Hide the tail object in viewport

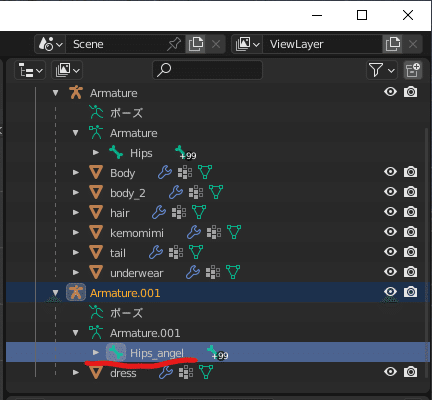click(x=390, y=252)
